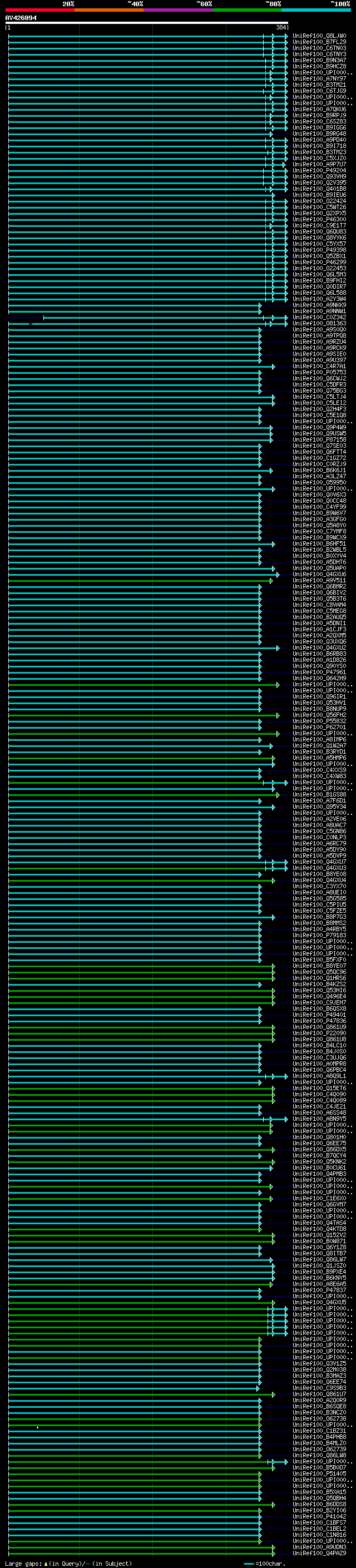Select entry UniRef100_A9P7U7
Screen dimensions: 356x1568
tap(319, 164)
